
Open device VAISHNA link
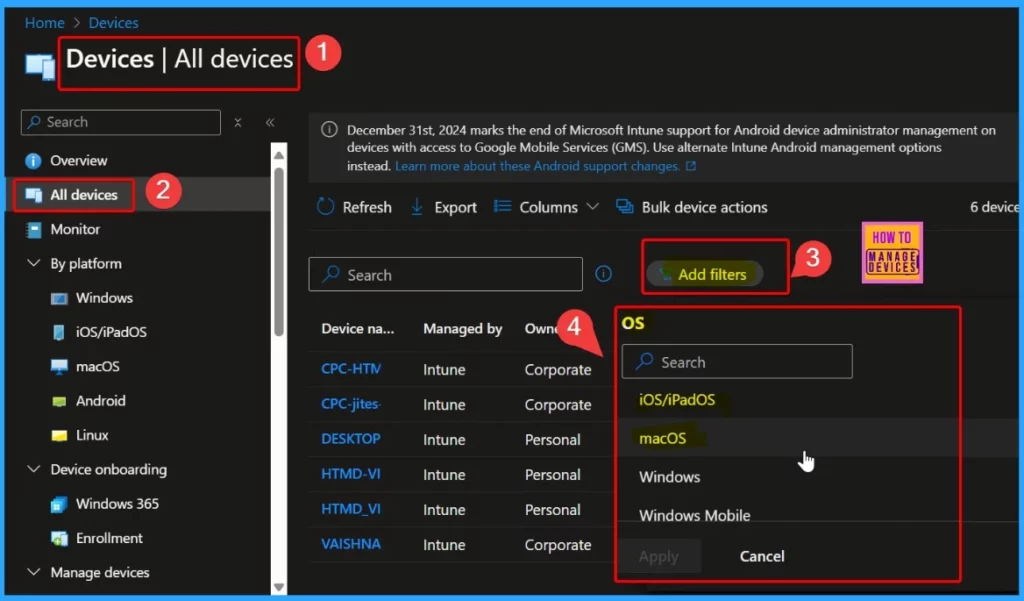(x=351, y=544)
